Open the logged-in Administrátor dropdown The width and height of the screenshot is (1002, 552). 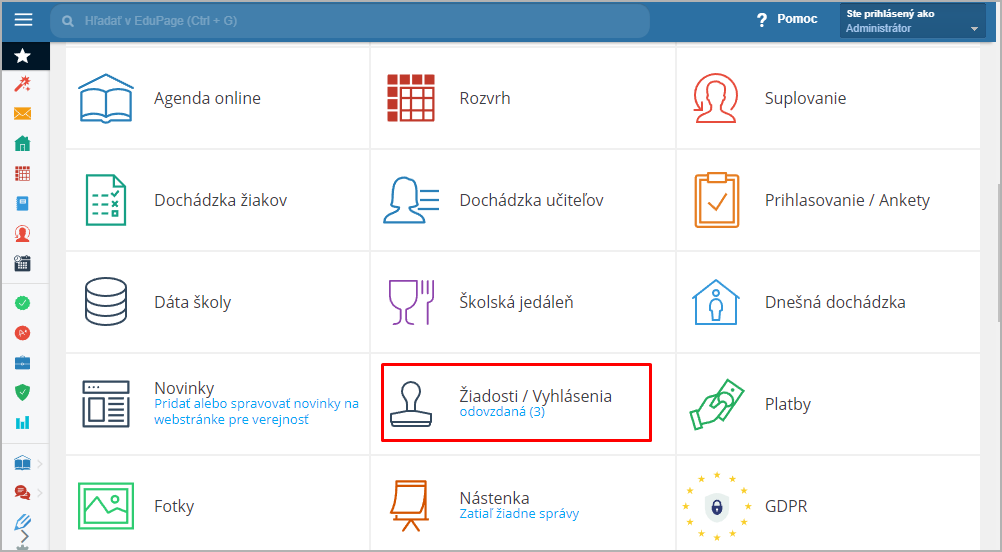pos(913,20)
